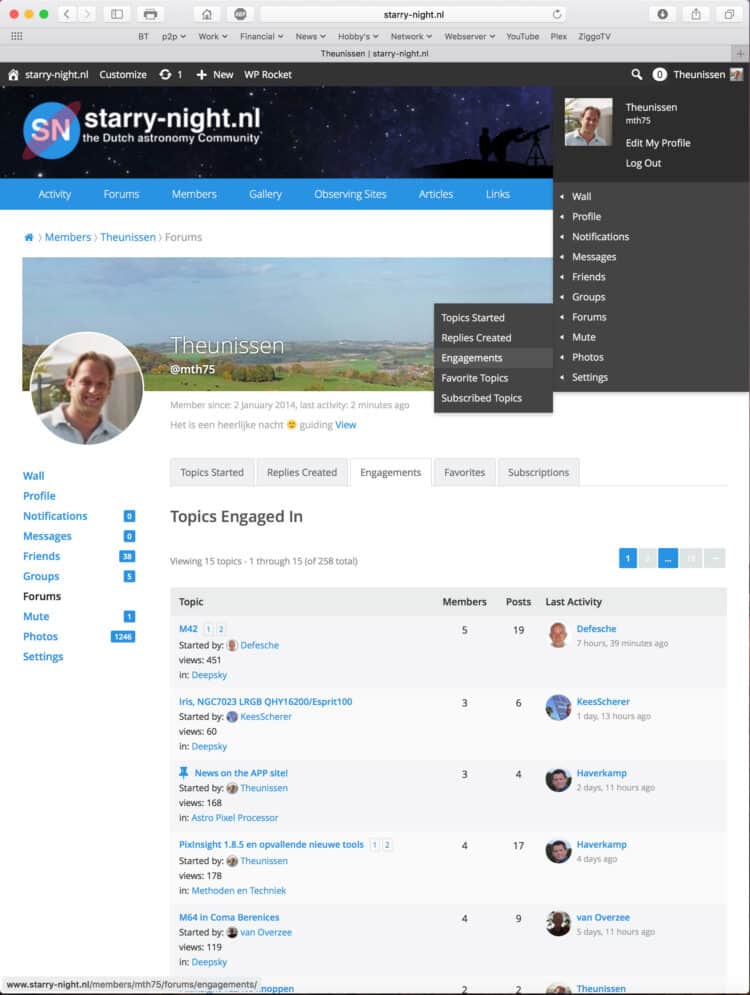Viewport: 750px width, 995px height.
Task: Click the Safari share icon
Action: (x=696, y=14)
